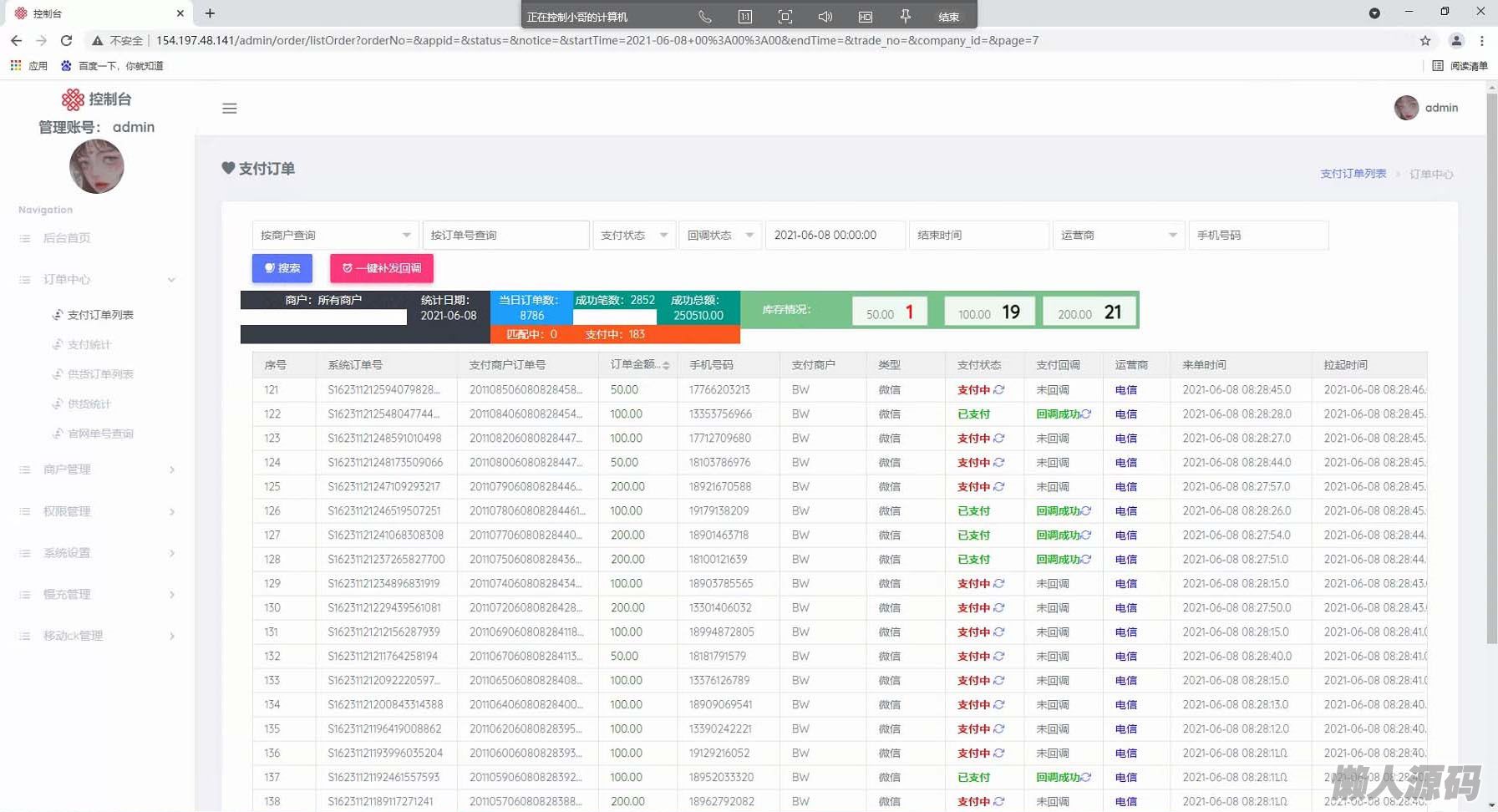1498x812 pixels.
Task: Click the speaker volume icon in remote control bar
Action: (x=825, y=17)
